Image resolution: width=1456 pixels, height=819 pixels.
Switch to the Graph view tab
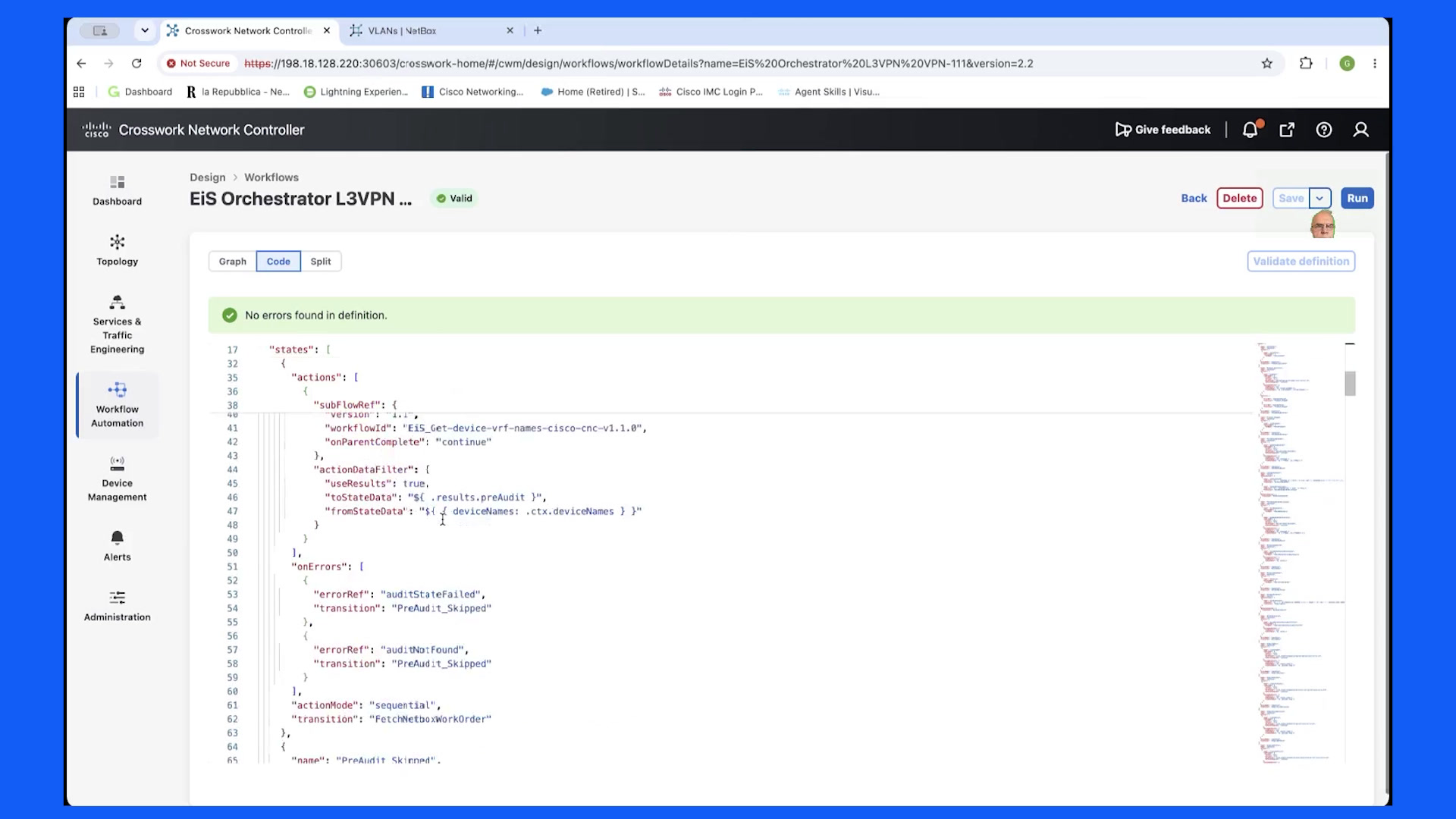click(x=232, y=262)
